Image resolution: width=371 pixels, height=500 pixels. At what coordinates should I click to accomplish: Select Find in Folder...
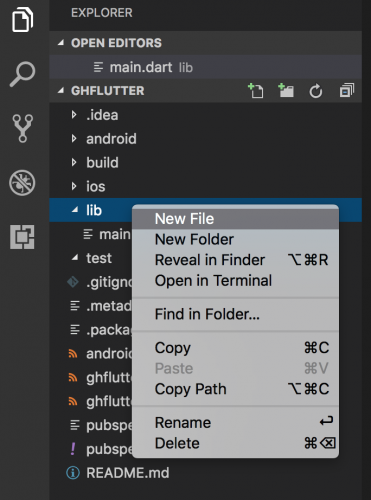[x=235, y=314]
